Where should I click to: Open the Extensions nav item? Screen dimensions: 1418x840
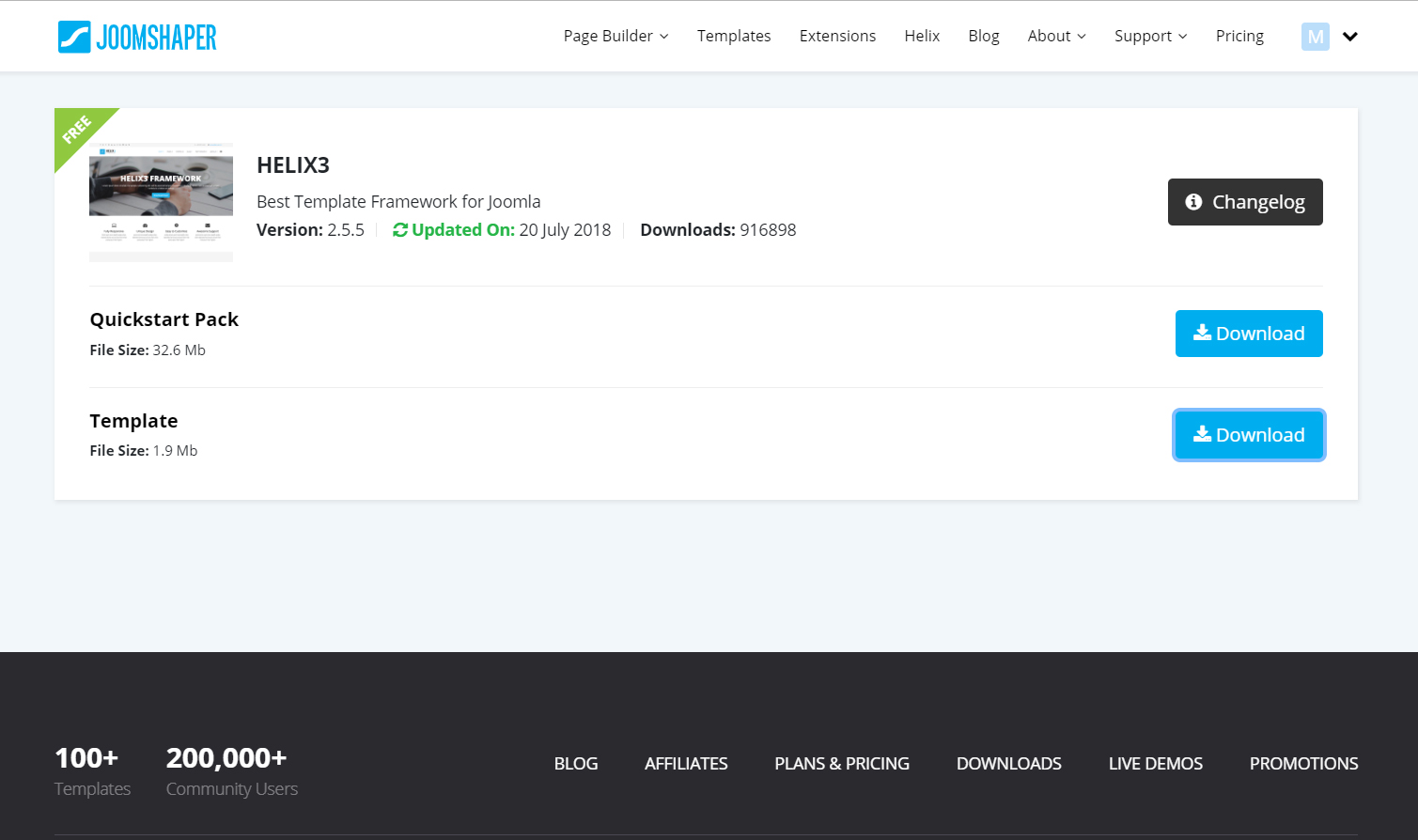pos(837,36)
